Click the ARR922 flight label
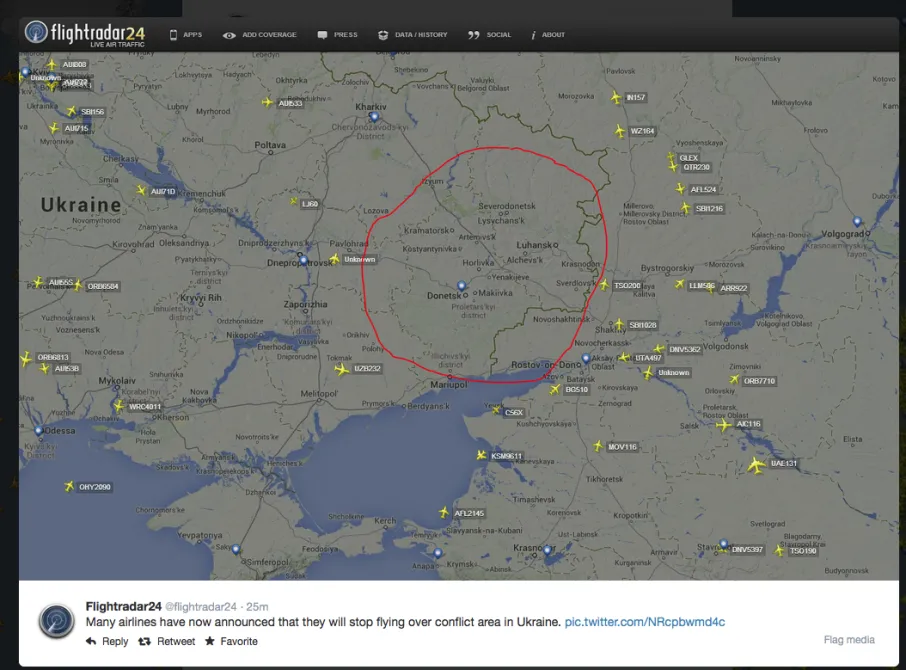The height and width of the screenshot is (670, 906). (x=734, y=288)
